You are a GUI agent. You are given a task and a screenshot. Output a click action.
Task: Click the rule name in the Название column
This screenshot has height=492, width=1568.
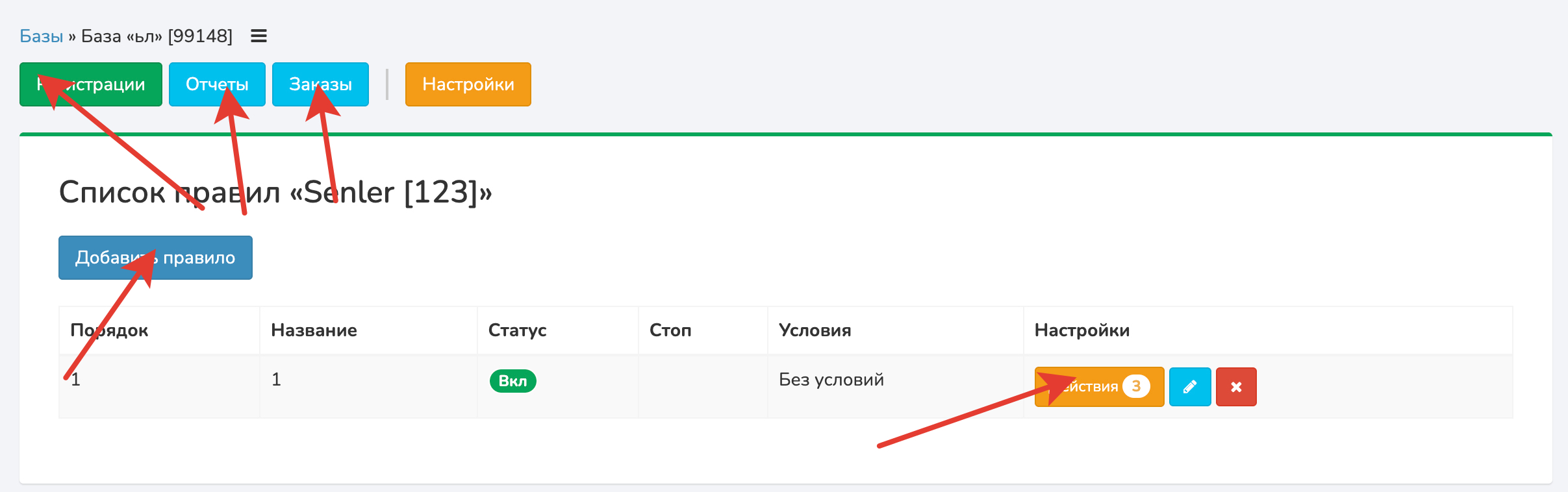[276, 380]
